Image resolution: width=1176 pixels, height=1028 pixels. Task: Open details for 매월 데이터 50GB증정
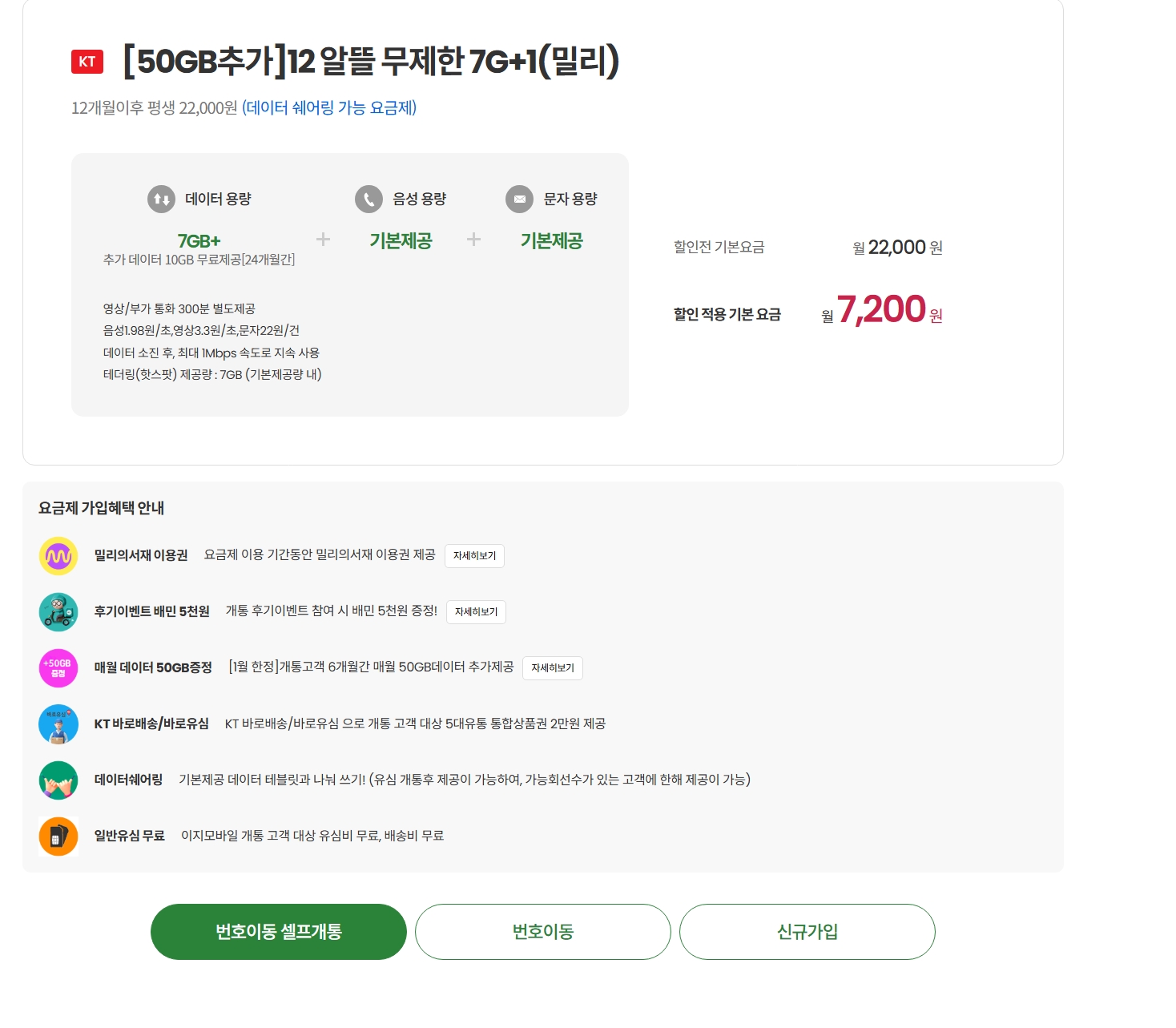click(x=553, y=668)
